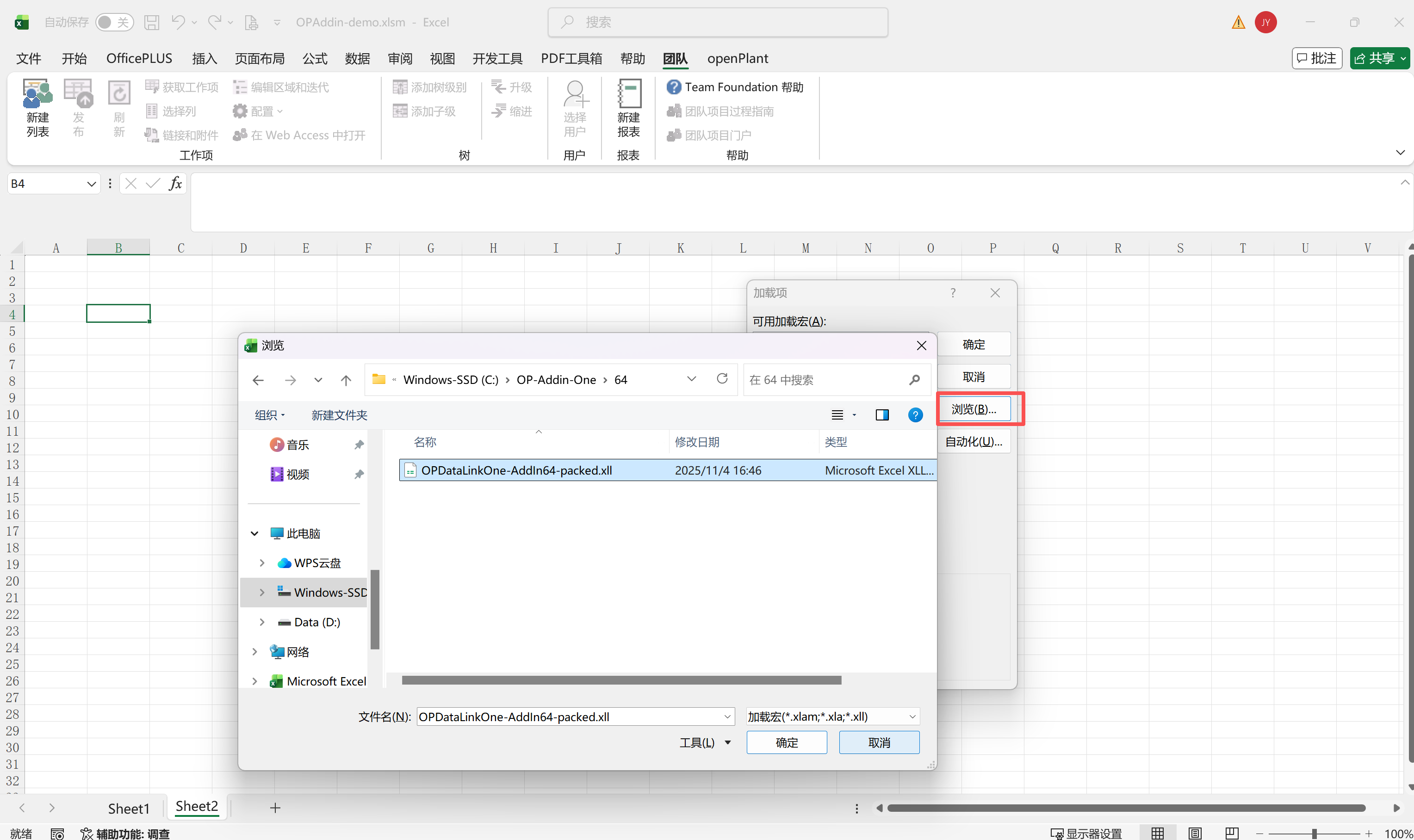The width and height of the screenshot is (1414, 840).
Task: Open the openPlant ribbon tab
Action: point(737,58)
